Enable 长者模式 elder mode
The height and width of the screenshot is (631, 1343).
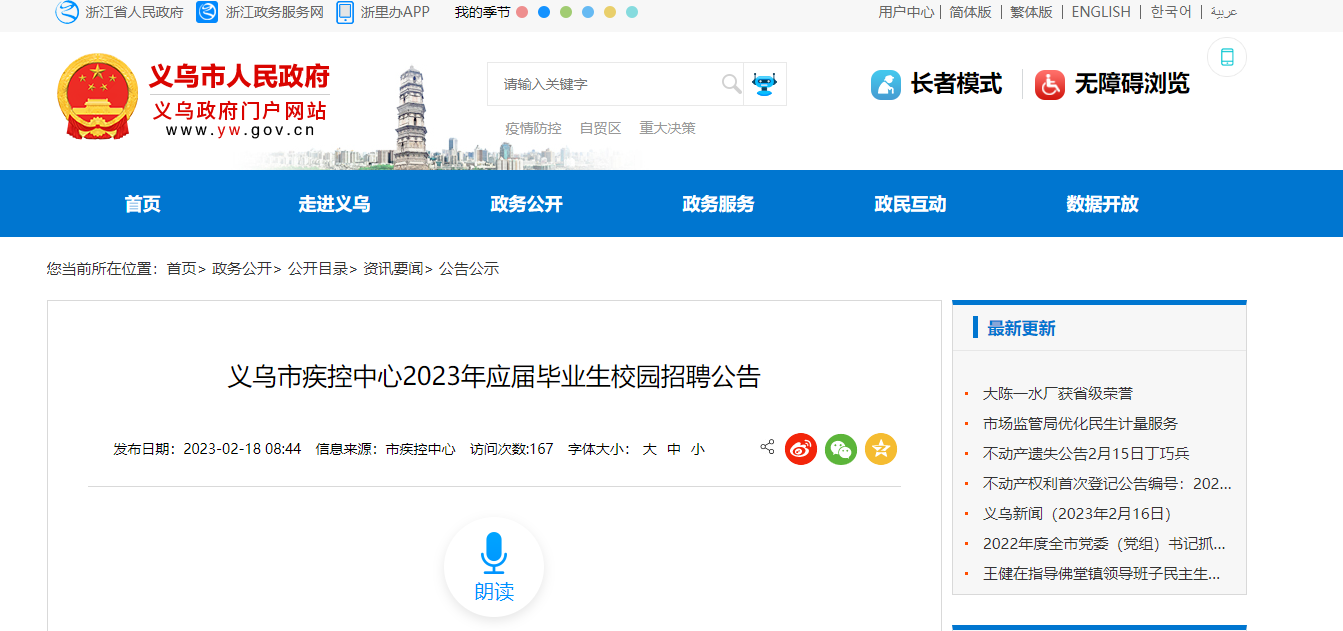click(936, 84)
